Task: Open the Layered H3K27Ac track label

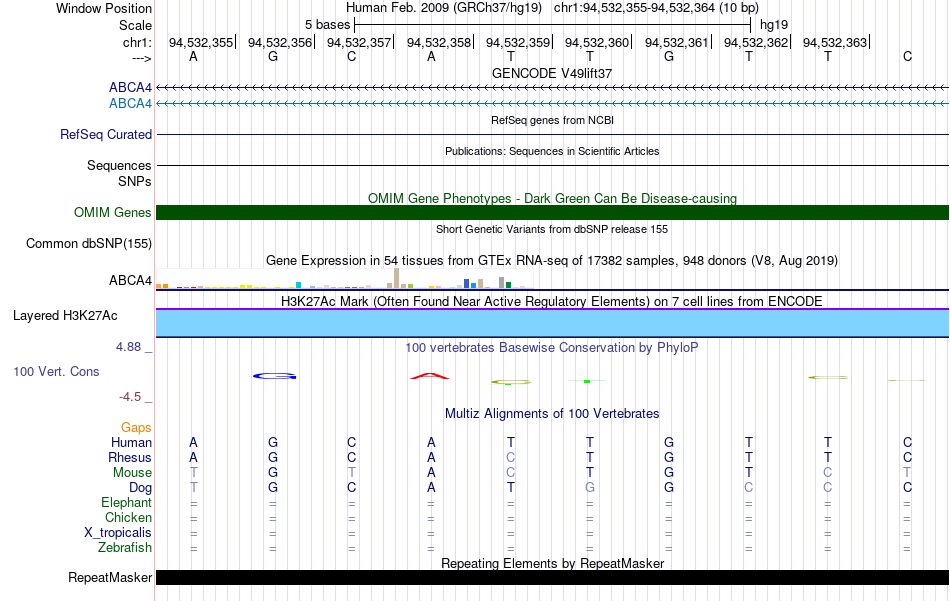Action: pos(65,316)
